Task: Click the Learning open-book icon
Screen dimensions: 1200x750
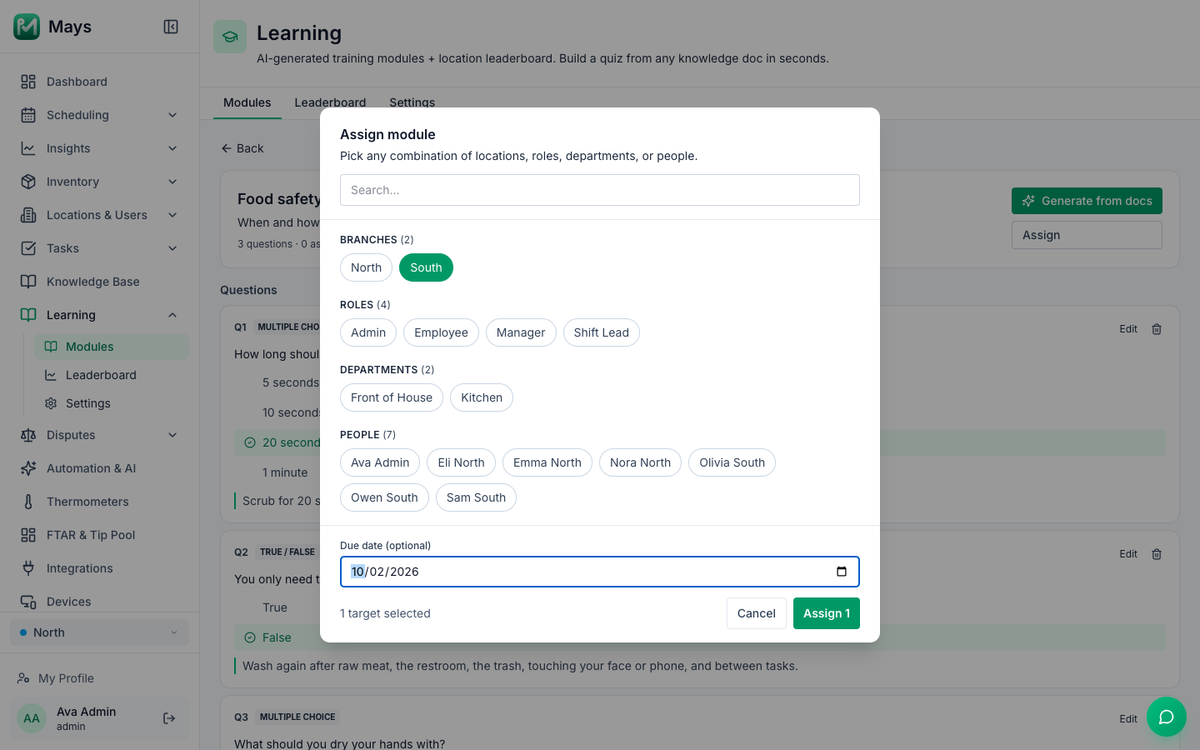Action: click(28, 315)
